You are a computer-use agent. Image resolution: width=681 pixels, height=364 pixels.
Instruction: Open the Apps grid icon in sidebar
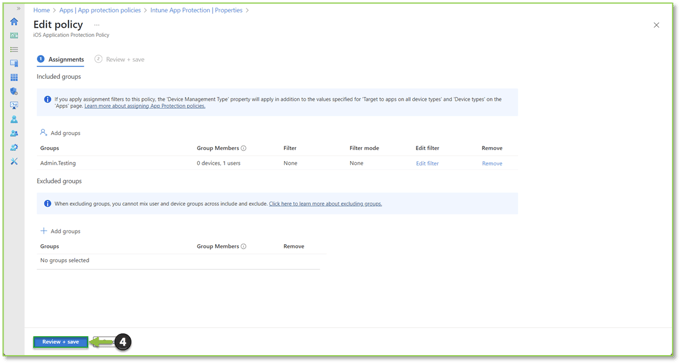coord(14,77)
